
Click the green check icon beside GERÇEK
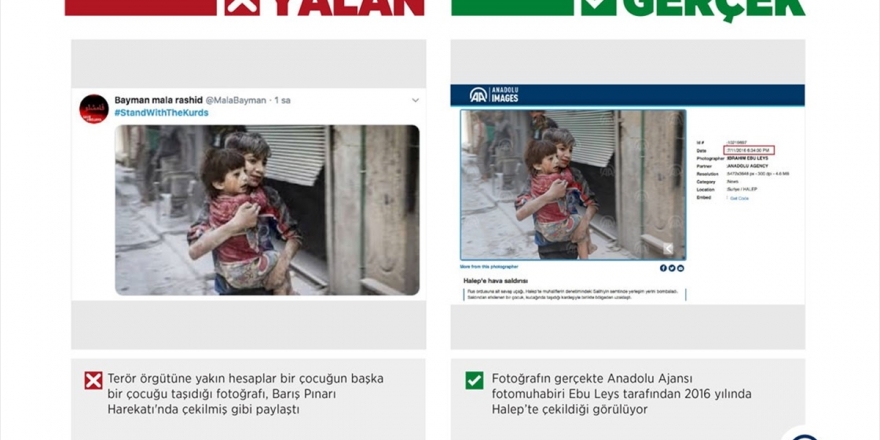coord(599,7)
